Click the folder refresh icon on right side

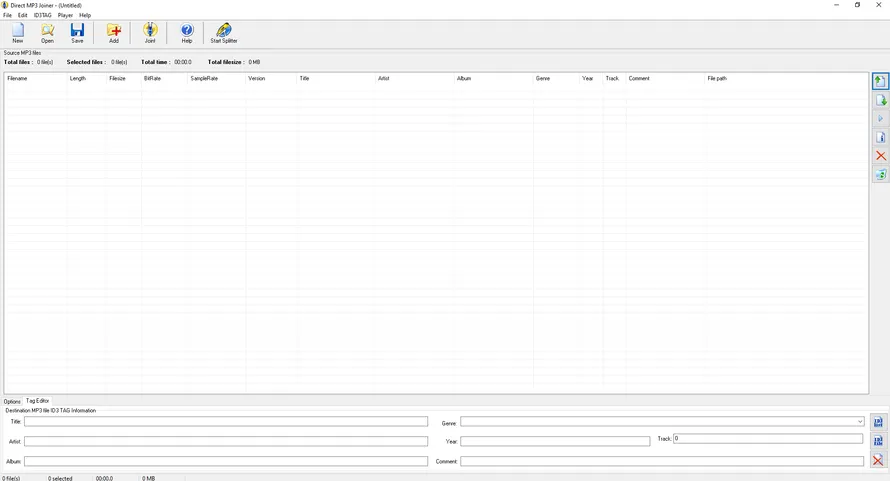(x=880, y=174)
